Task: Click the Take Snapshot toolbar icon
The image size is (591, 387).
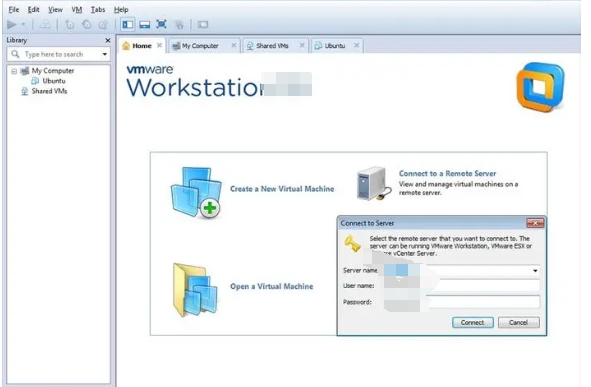Action: pyautogui.click(x=70, y=25)
